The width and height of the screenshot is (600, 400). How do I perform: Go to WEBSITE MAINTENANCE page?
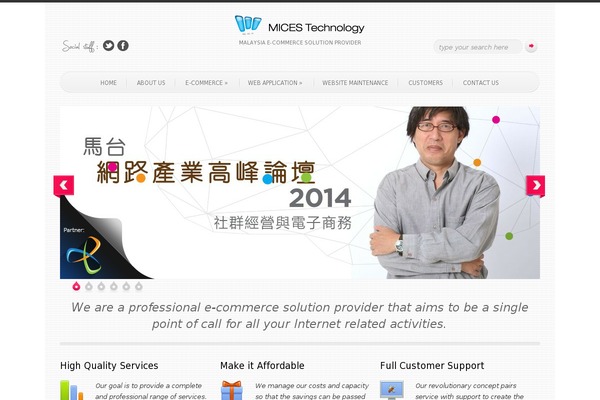(355, 83)
